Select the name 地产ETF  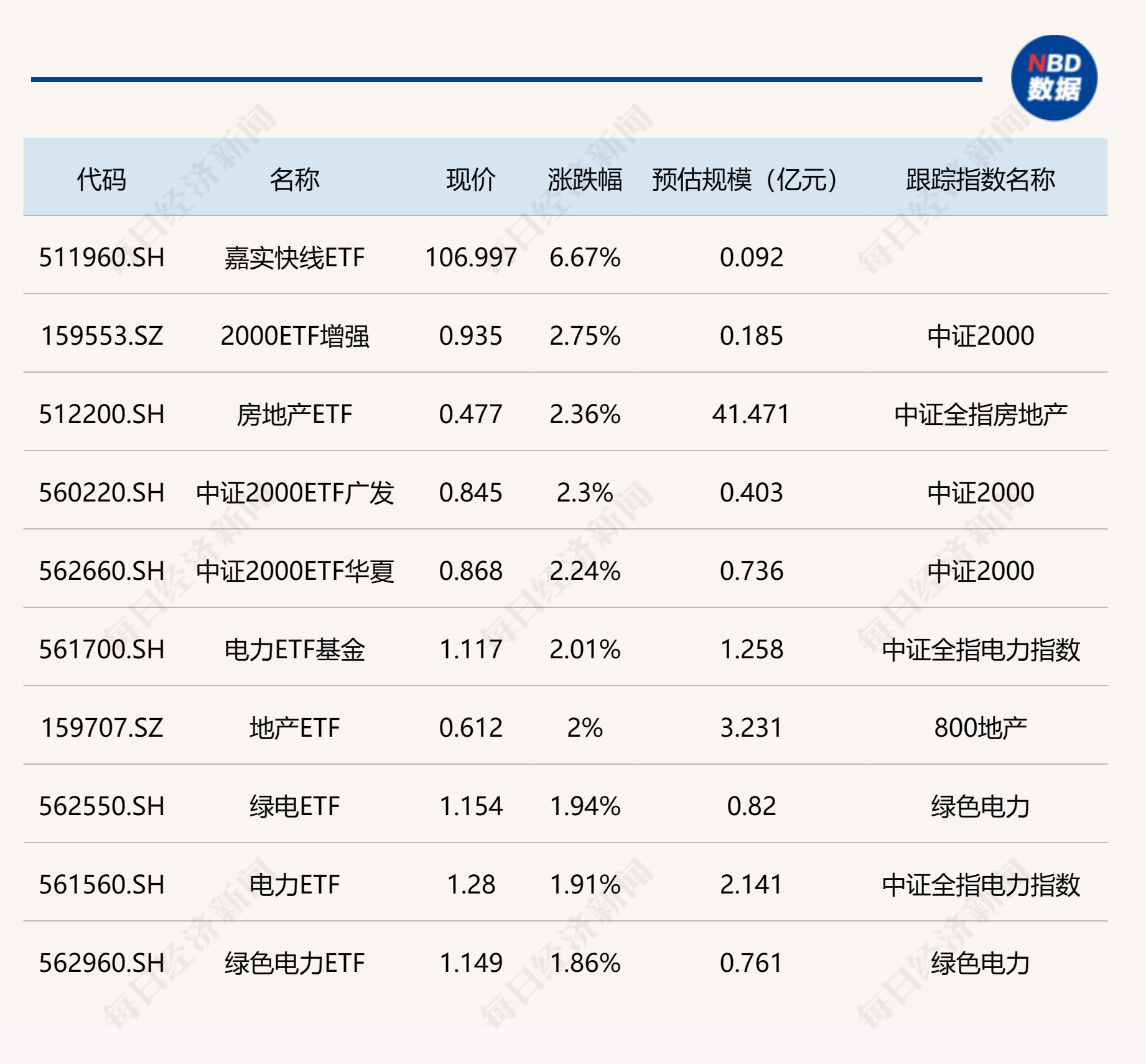click(x=294, y=728)
